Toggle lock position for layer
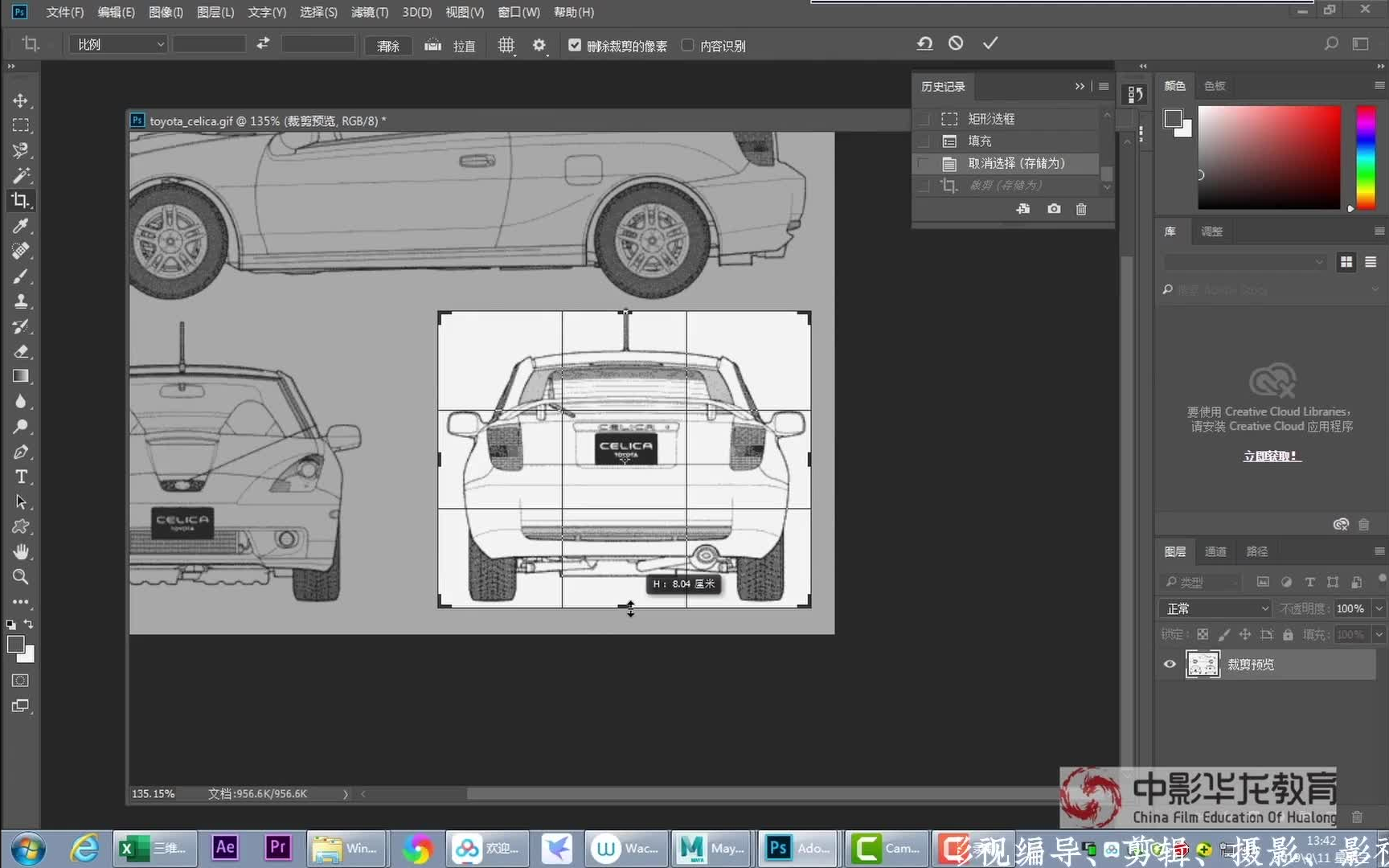This screenshot has height=868, width=1389. 1244,634
